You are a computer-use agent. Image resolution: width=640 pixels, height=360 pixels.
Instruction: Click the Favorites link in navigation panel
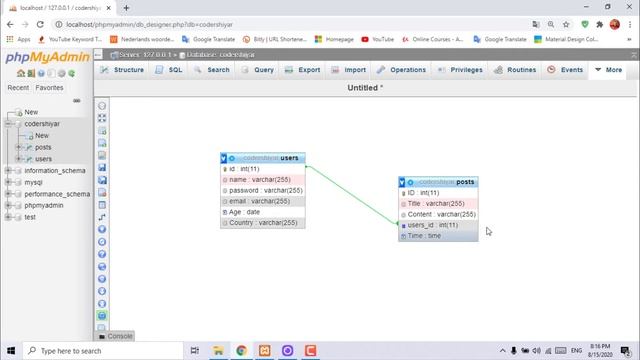point(49,88)
